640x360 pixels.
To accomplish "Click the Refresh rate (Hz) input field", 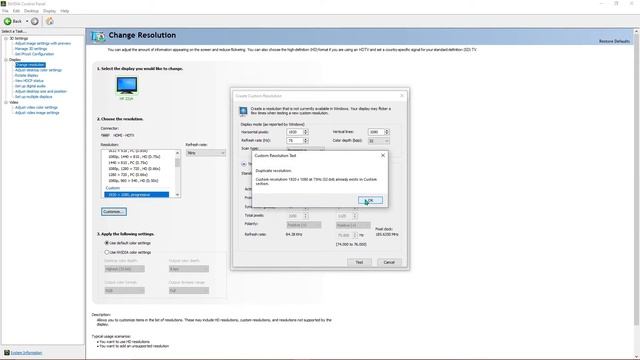I will pos(295,140).
